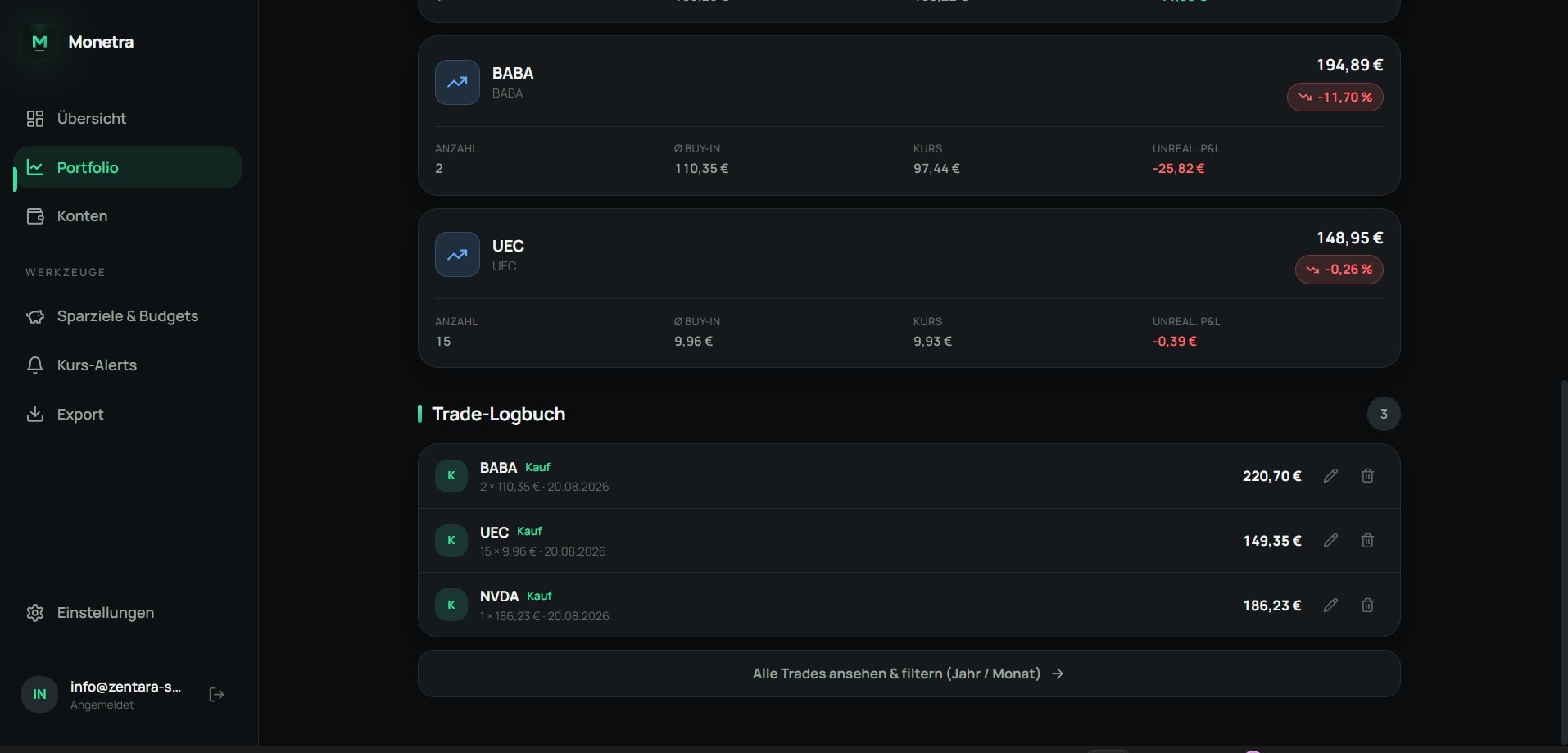Screen dimensions: 1568x753
Task: Click Alle Trades ansehen & filtern button
Action: pos(909,674)
